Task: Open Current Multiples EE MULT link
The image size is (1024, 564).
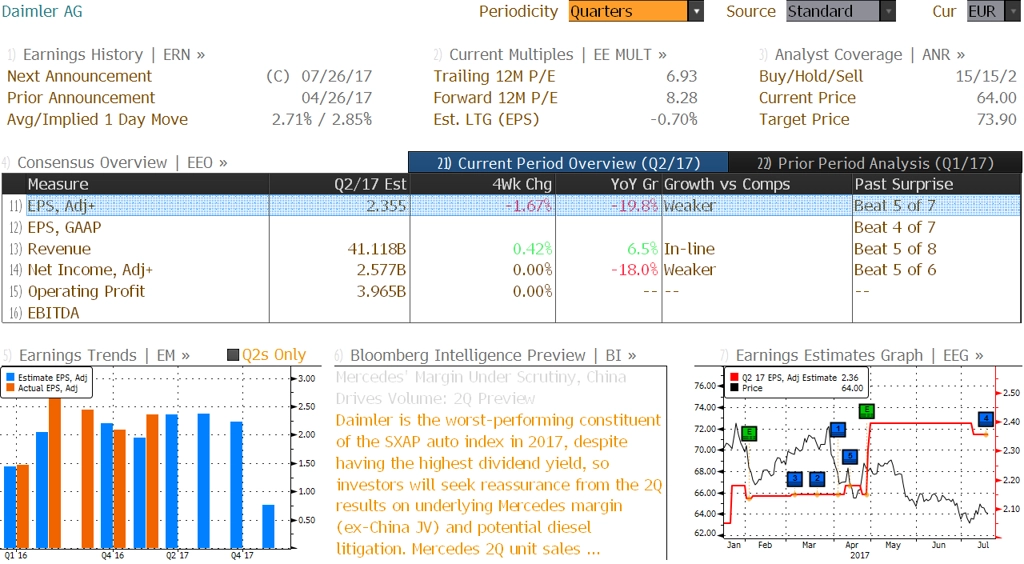Action: tap(557, 54)
